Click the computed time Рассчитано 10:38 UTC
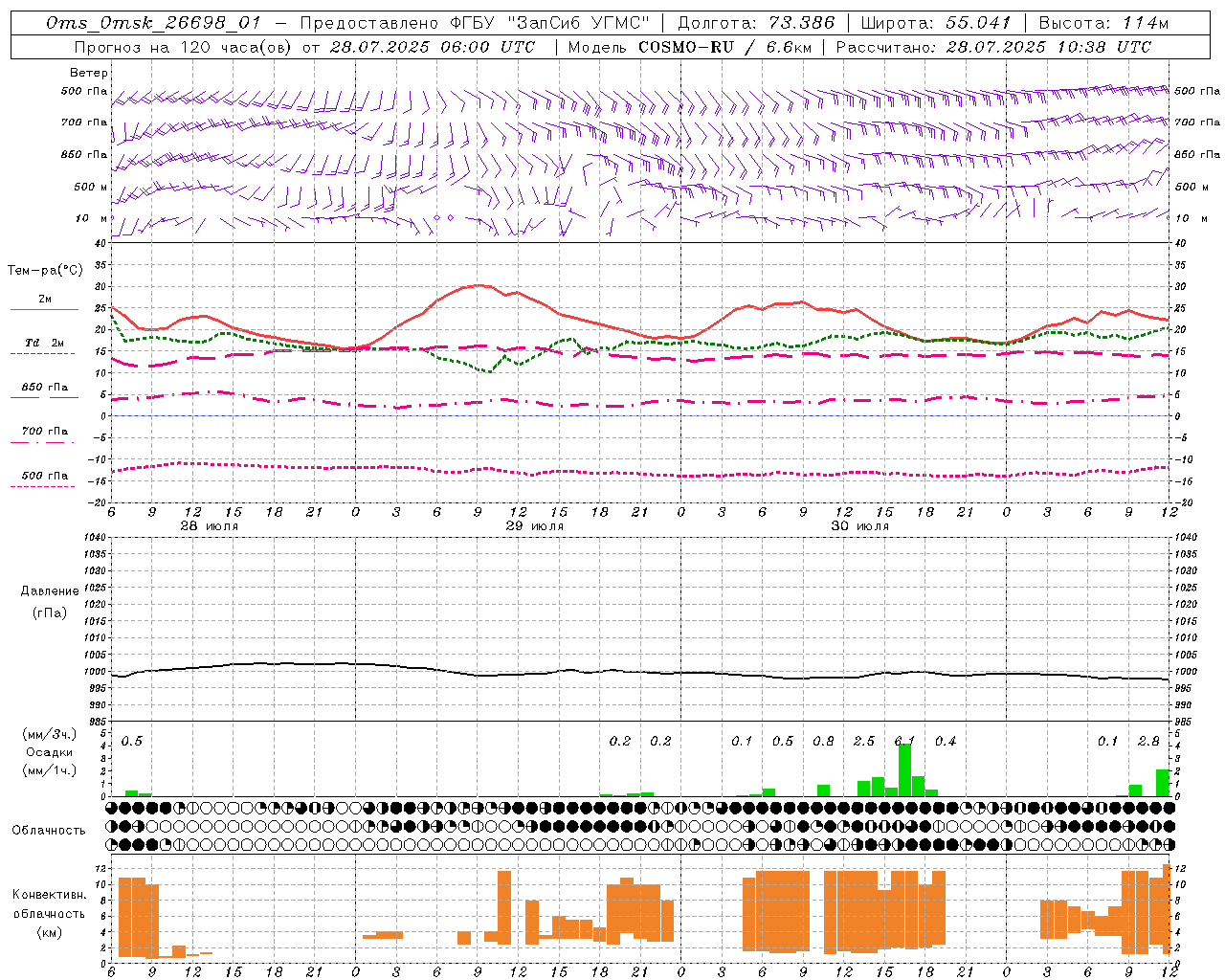 [x=993, y=47]
